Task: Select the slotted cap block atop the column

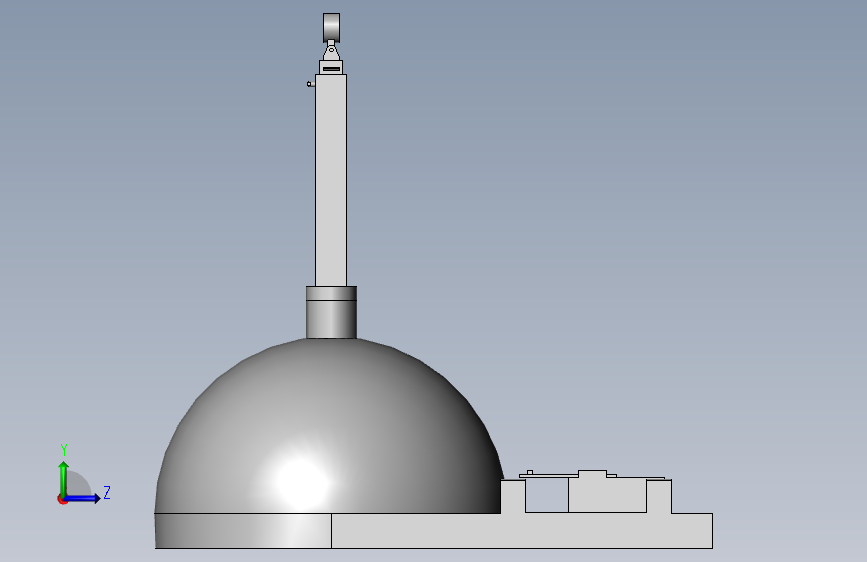Action: coord(331,67)
